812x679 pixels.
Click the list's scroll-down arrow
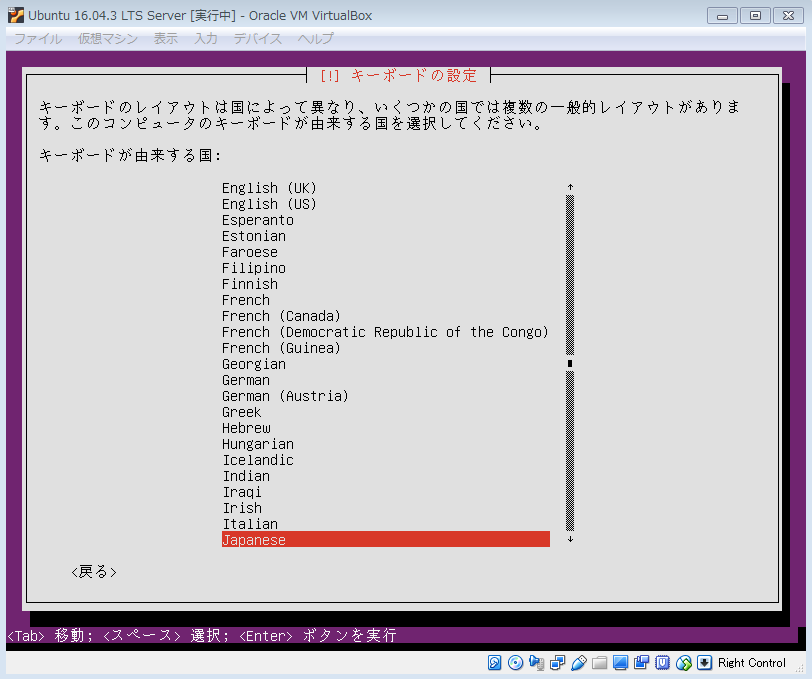[x=570, y=540]
